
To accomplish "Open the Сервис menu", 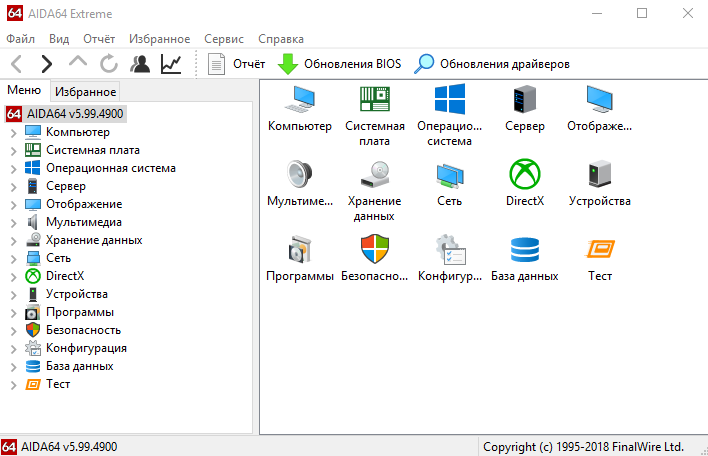I will [224, 39].
